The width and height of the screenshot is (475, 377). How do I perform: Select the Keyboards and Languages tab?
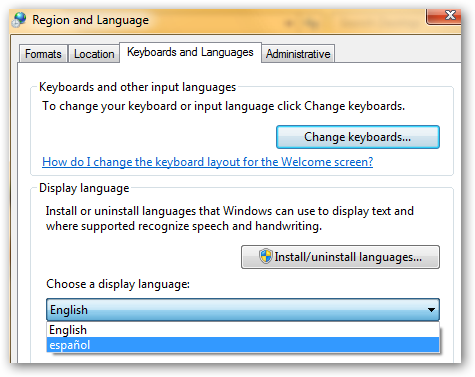pyautogui.click(x=190, y=52)
